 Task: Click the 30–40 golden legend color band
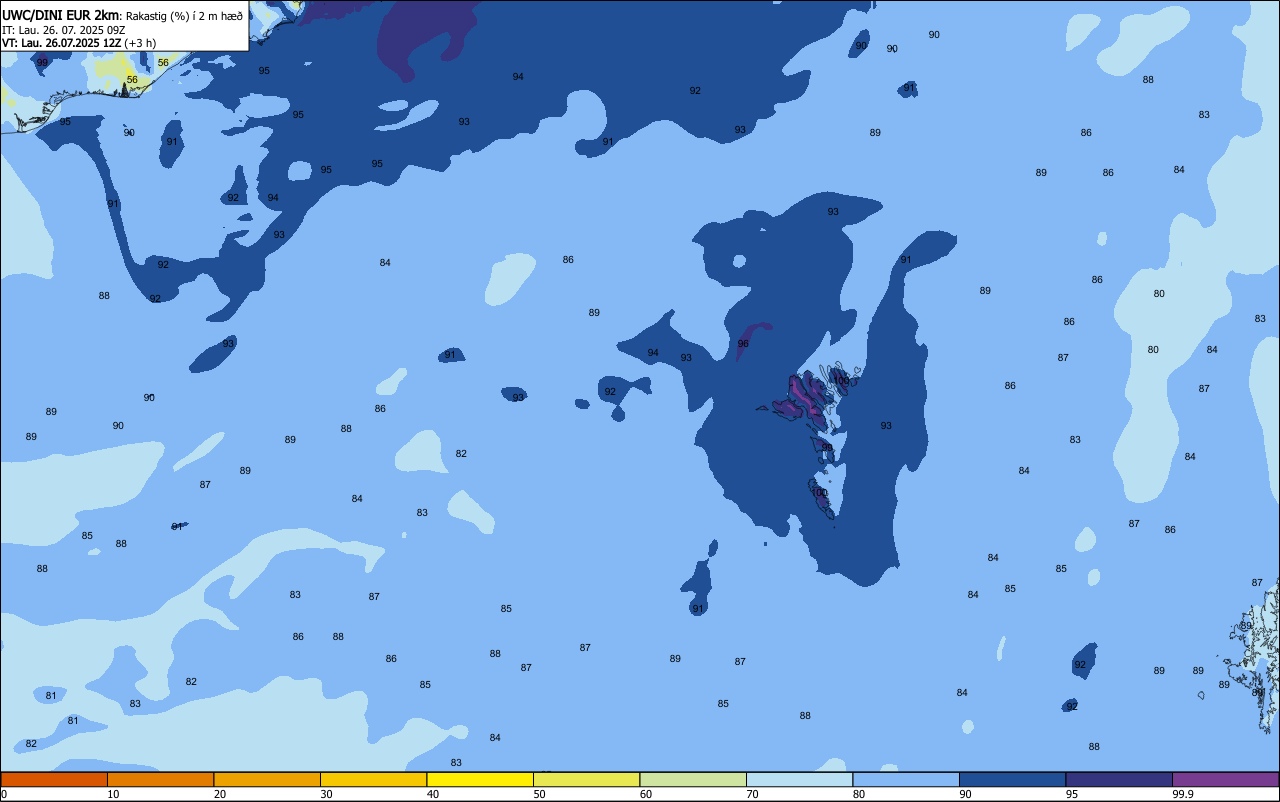(373, 779)
